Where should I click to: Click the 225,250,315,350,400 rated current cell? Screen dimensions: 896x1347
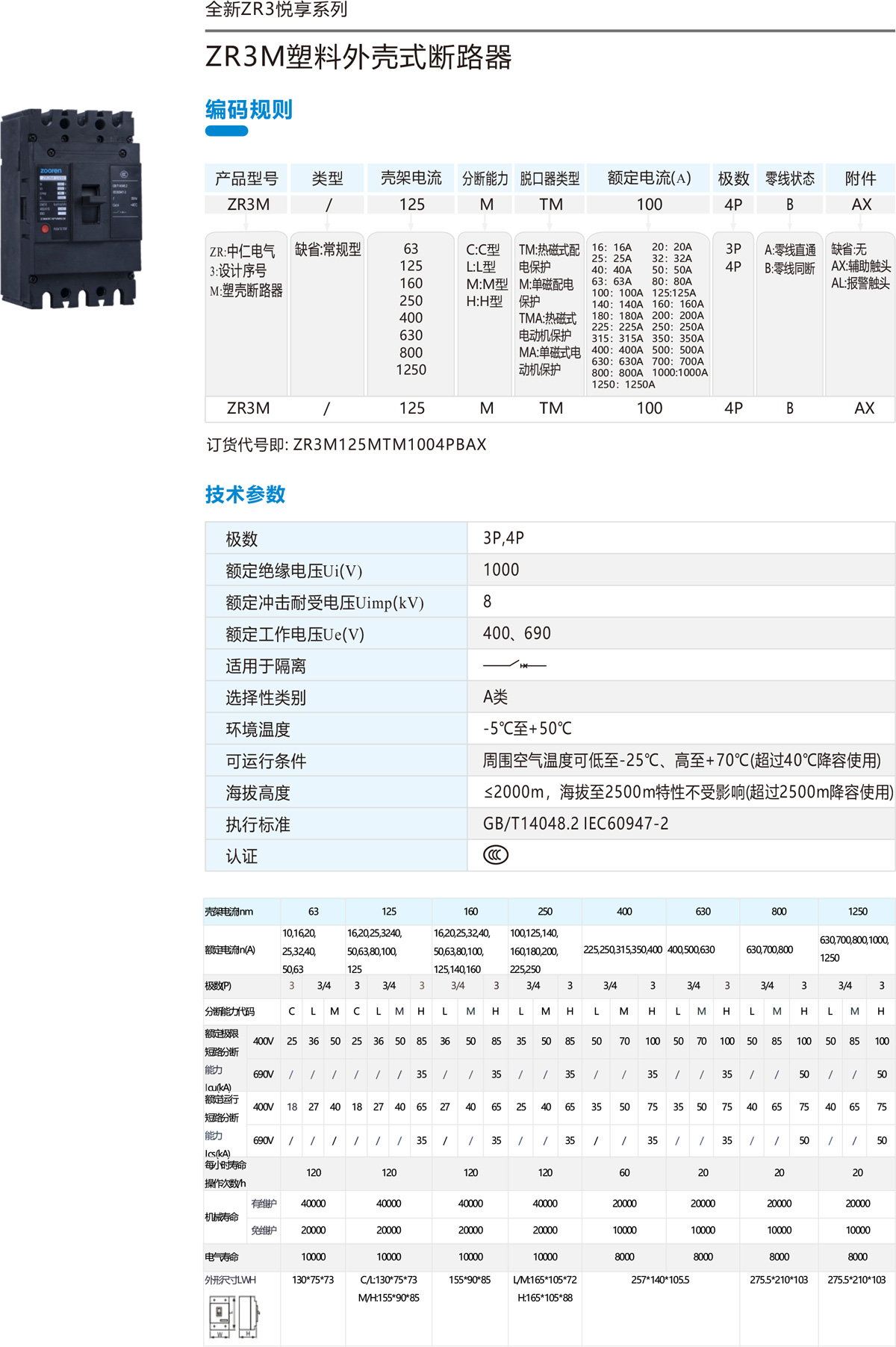click(x=623, y=950)
